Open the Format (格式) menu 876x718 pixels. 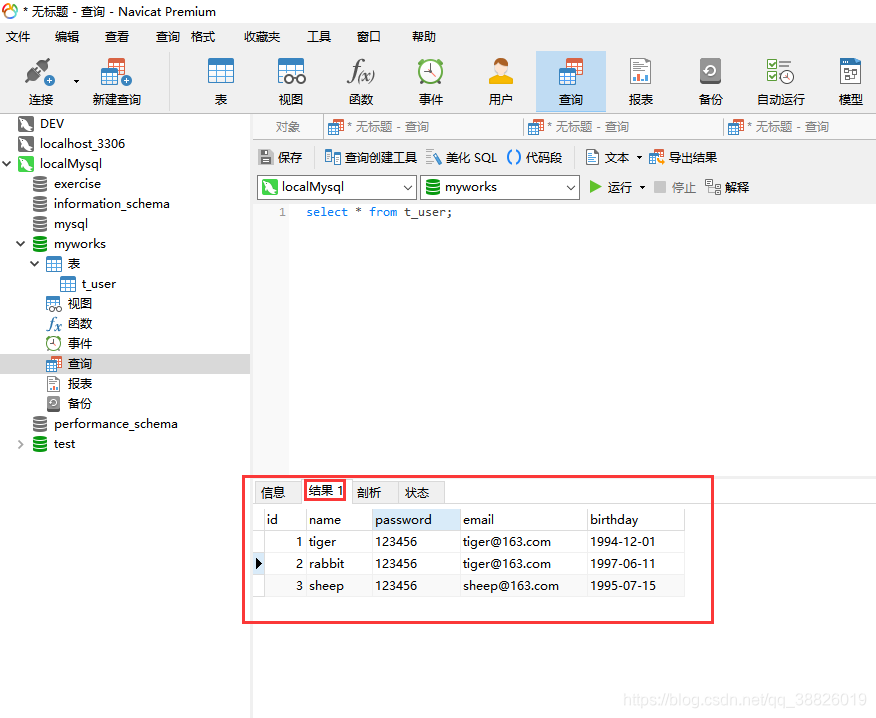[203, 37]
